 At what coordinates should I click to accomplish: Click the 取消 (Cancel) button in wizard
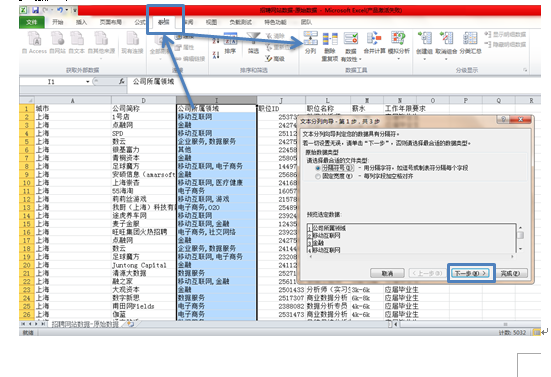[387, 273]
